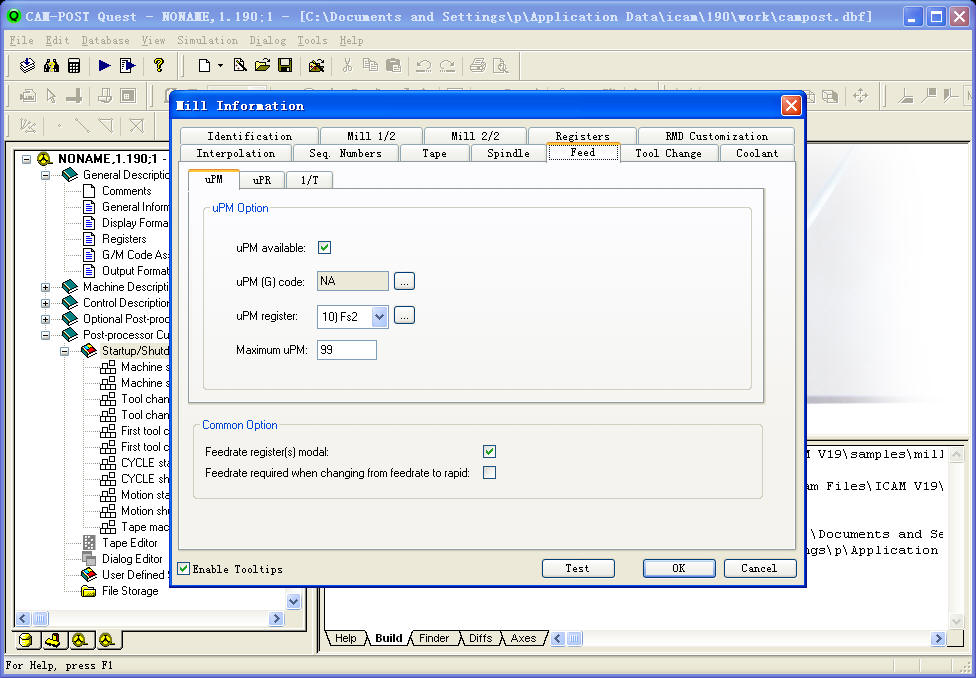Expand the Control Description tree node
This screenshot has width=976, height=678.
pyautogui.click(x=45, y=303)
